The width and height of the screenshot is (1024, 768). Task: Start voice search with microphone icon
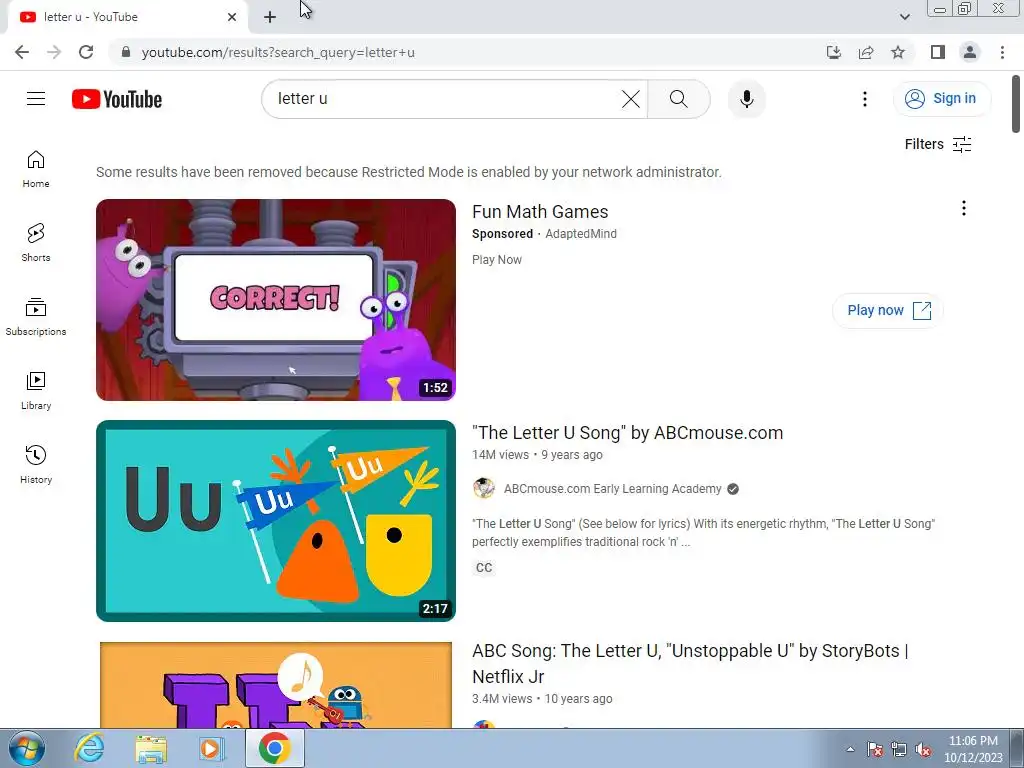coord(746,99)
